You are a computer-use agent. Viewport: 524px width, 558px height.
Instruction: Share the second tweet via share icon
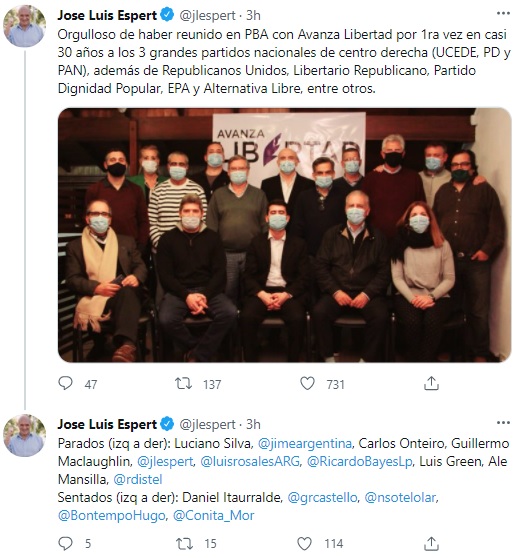click(431, 543)
